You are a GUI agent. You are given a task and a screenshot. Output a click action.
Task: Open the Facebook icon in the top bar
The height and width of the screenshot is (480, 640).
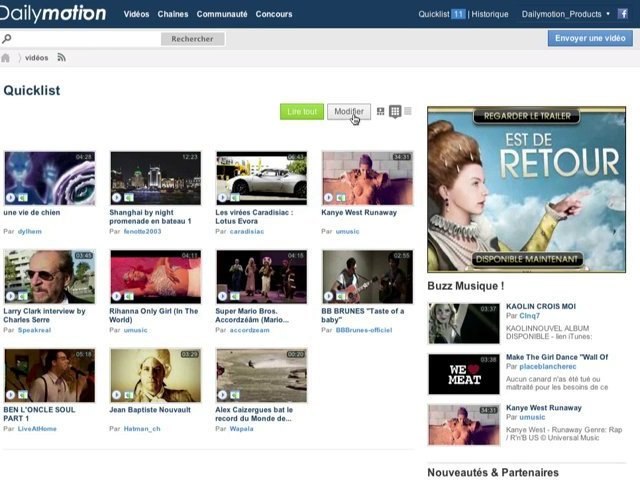pos(623,14)
